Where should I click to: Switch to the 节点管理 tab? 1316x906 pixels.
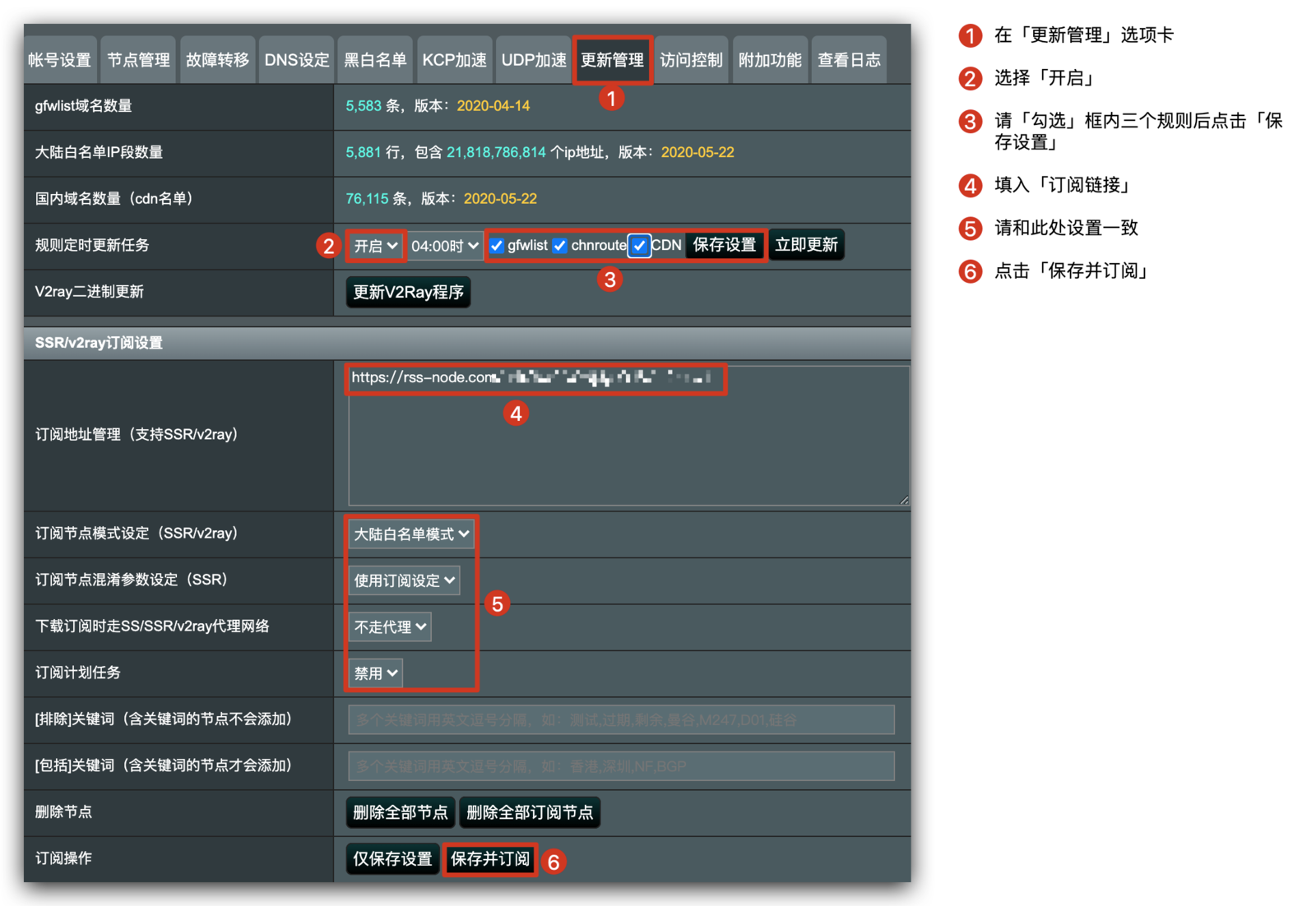click(x=138, y=60)
